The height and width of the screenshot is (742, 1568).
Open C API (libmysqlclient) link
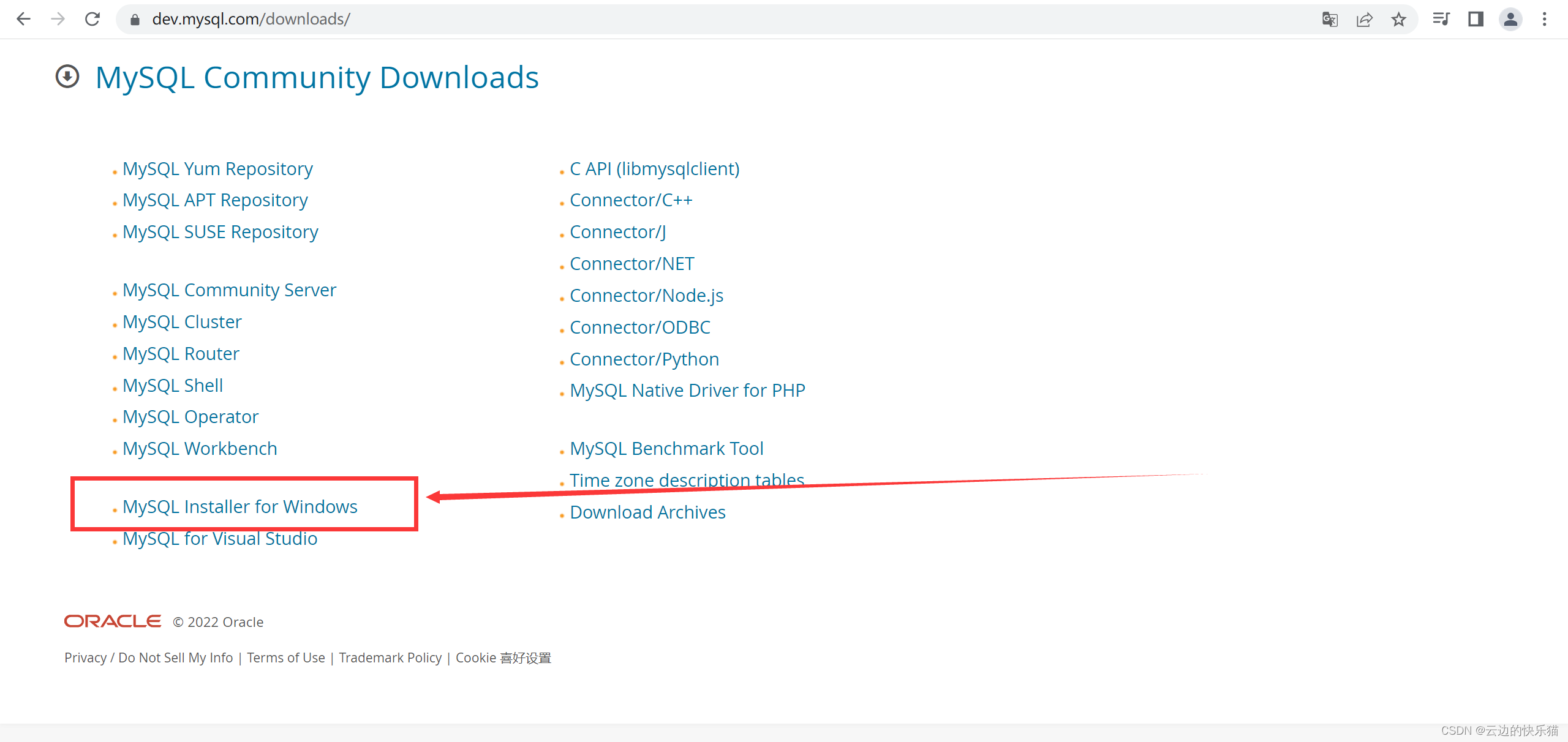(x=655, y=168)
